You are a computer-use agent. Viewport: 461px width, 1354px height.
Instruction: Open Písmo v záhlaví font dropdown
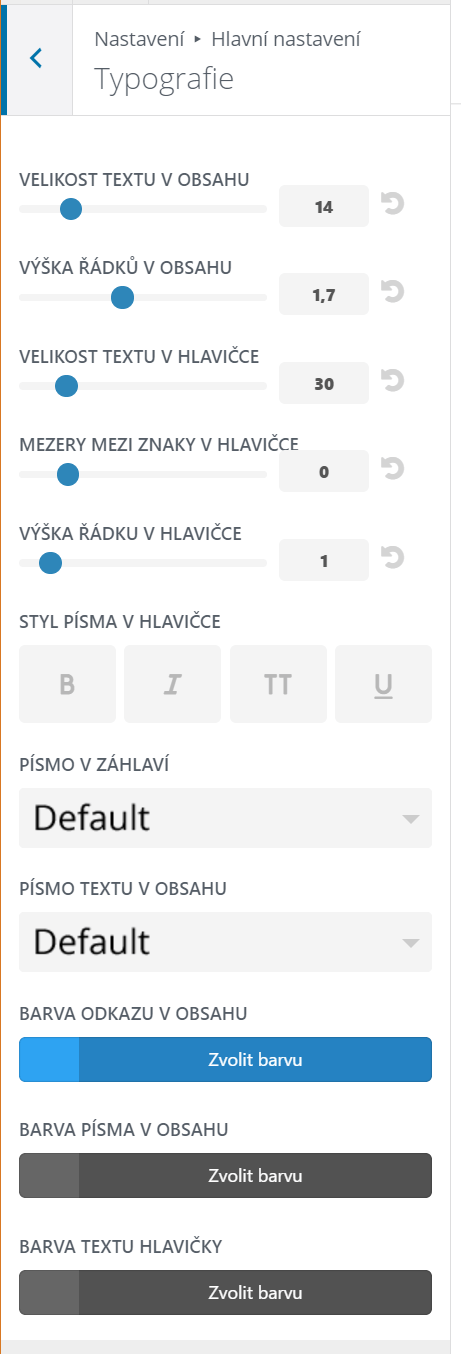[x=226, y=818]
